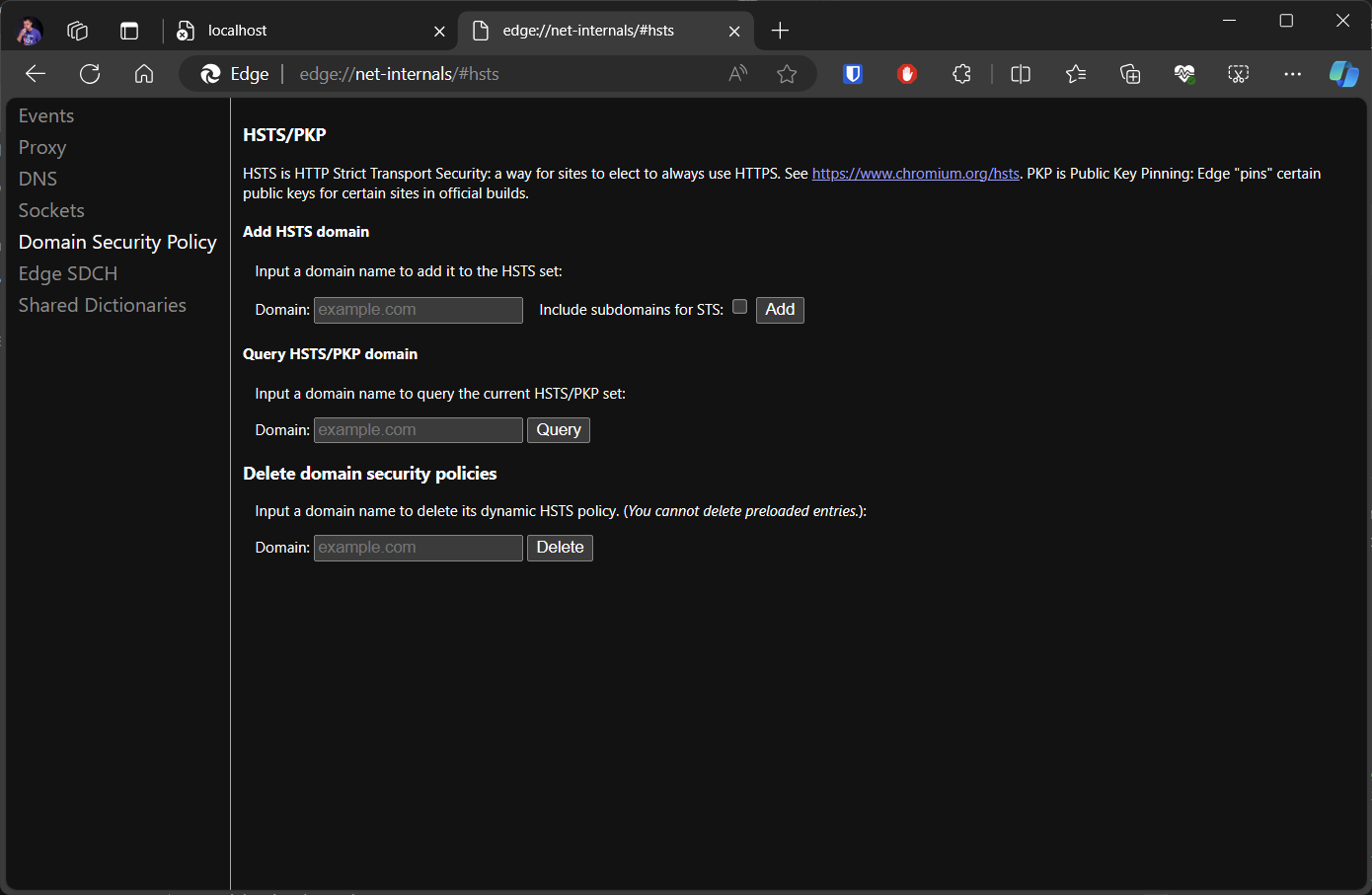Enable Include subdomains for STS checkbox
The height and width of the screenshot is (895, 1372).
[739, 307]
